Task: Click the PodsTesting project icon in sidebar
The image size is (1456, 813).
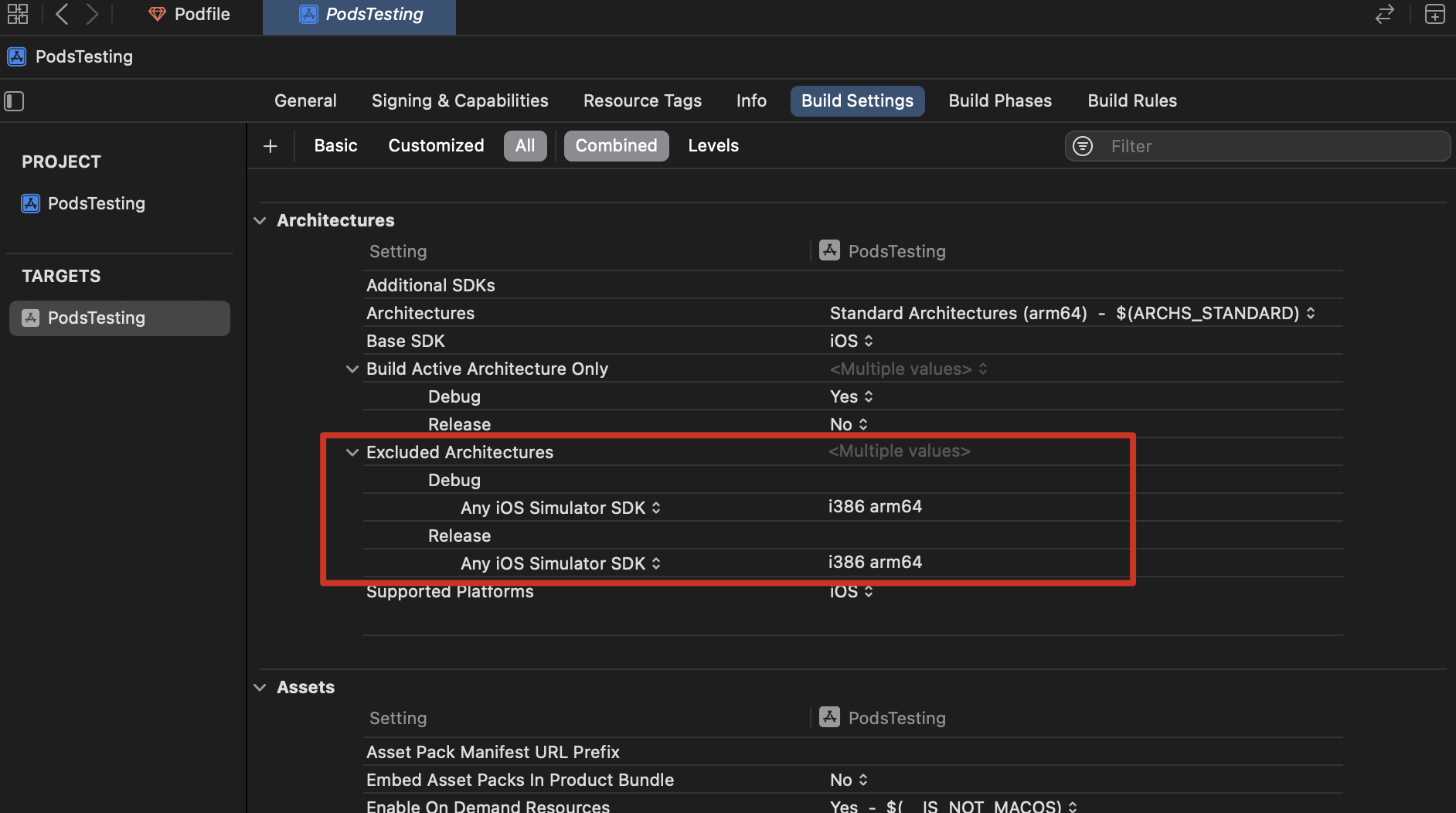Action: 31,203
